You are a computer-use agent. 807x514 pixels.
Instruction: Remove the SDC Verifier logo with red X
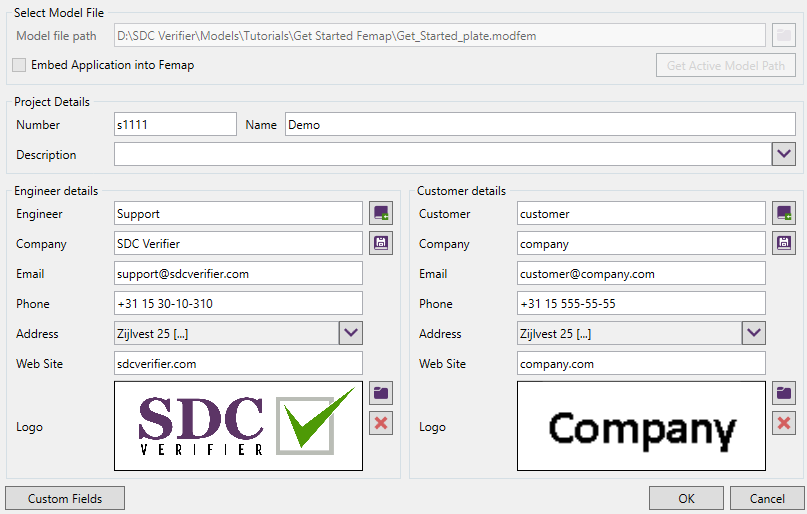(x=381, y=423)
